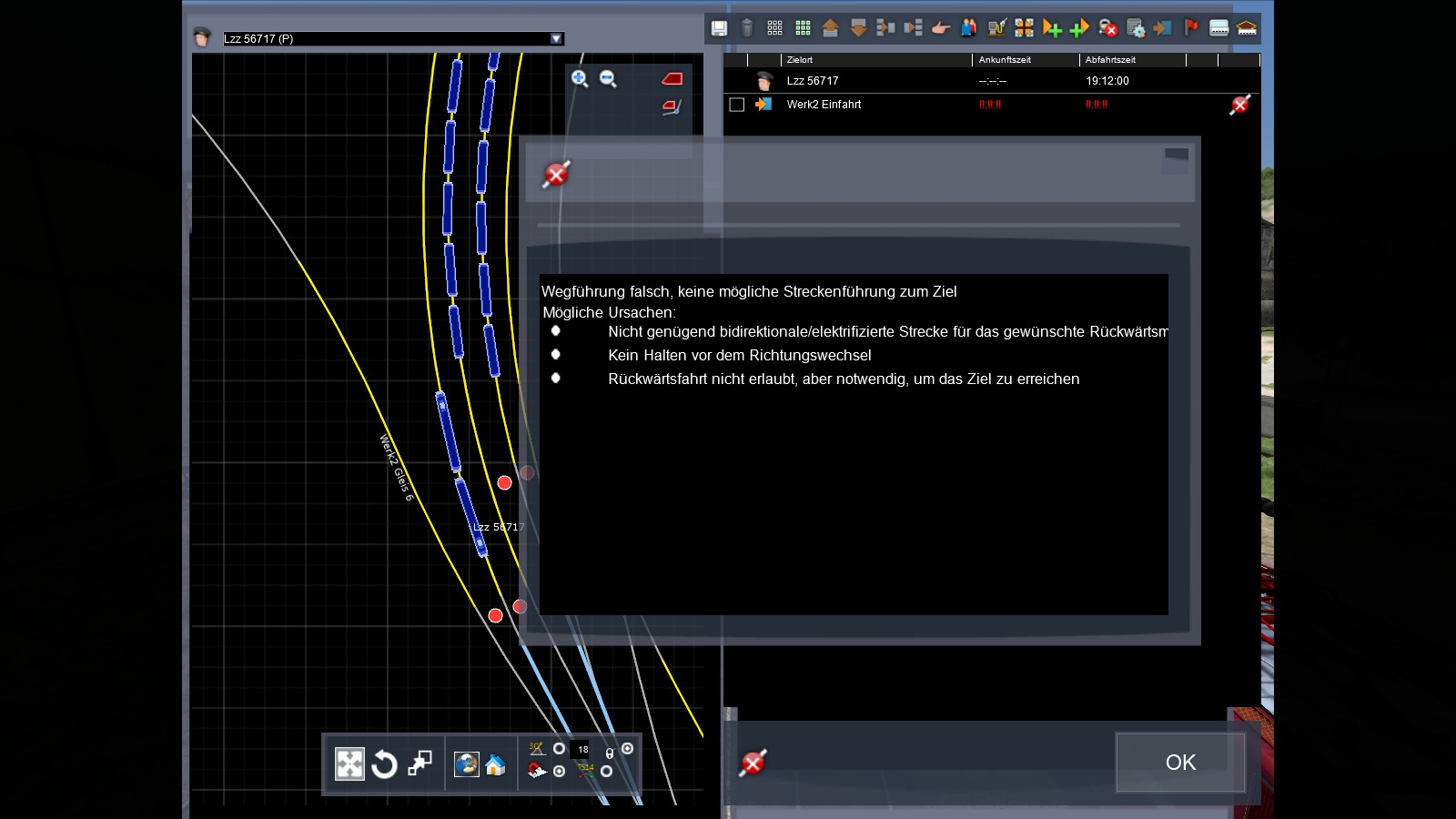Zoom out on the track map

pyautogui.click(x=609, y=79)
